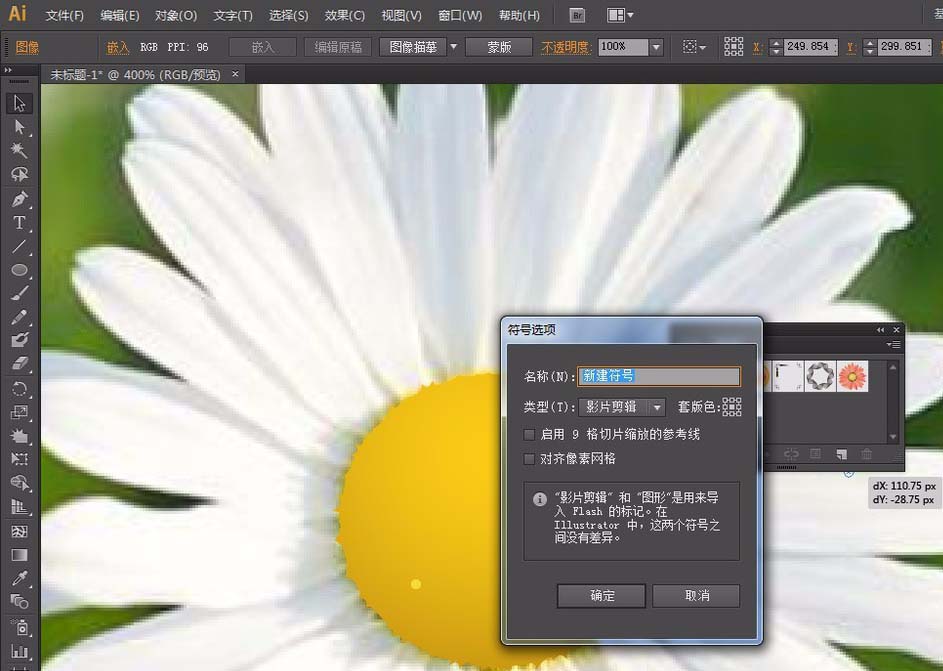This screenshot has width=943, height=671.
Task: Select the red flower symbol thumbnail
Action: pyautogui.click(x=853, y=376)
